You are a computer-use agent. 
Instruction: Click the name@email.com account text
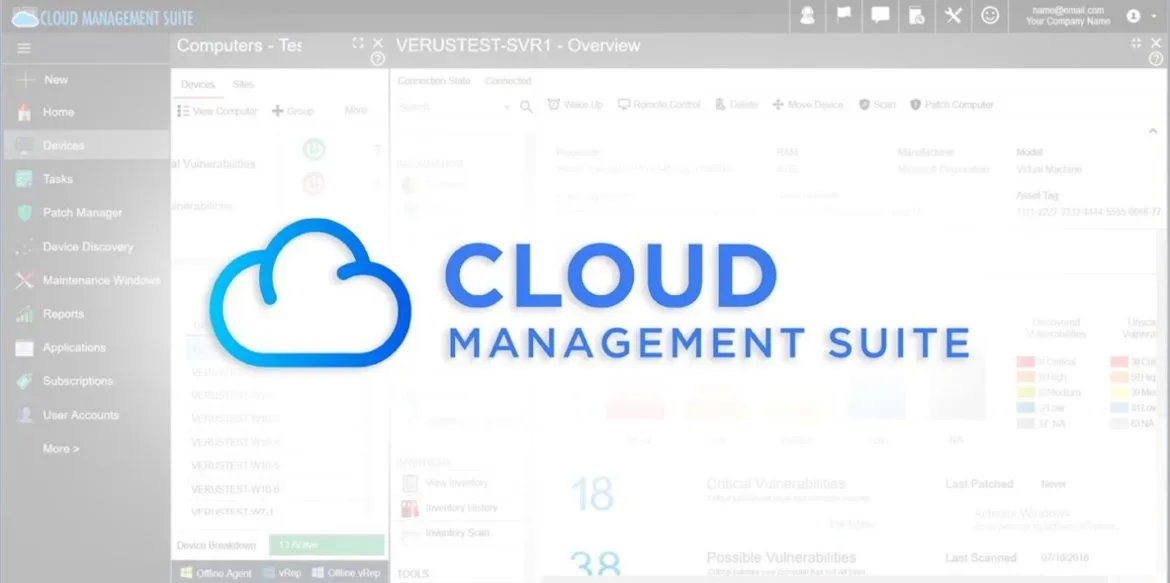pyautogui.click(x=1067, y=10)
